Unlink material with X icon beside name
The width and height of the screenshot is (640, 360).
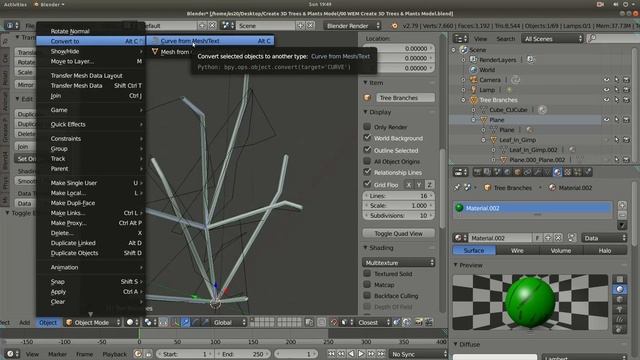point(558,238)
